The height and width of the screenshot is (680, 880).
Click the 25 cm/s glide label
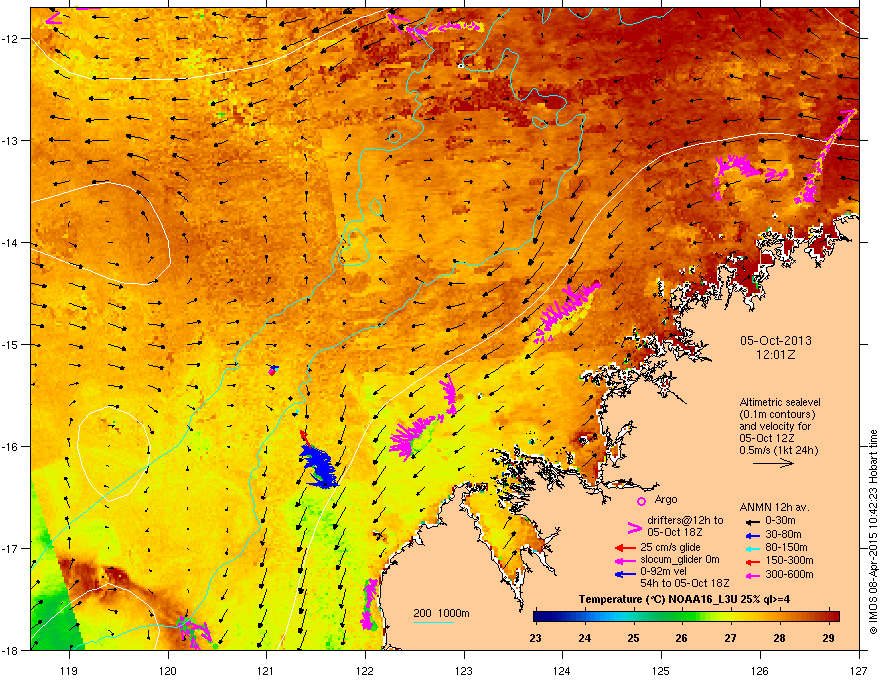coord(670,547)
